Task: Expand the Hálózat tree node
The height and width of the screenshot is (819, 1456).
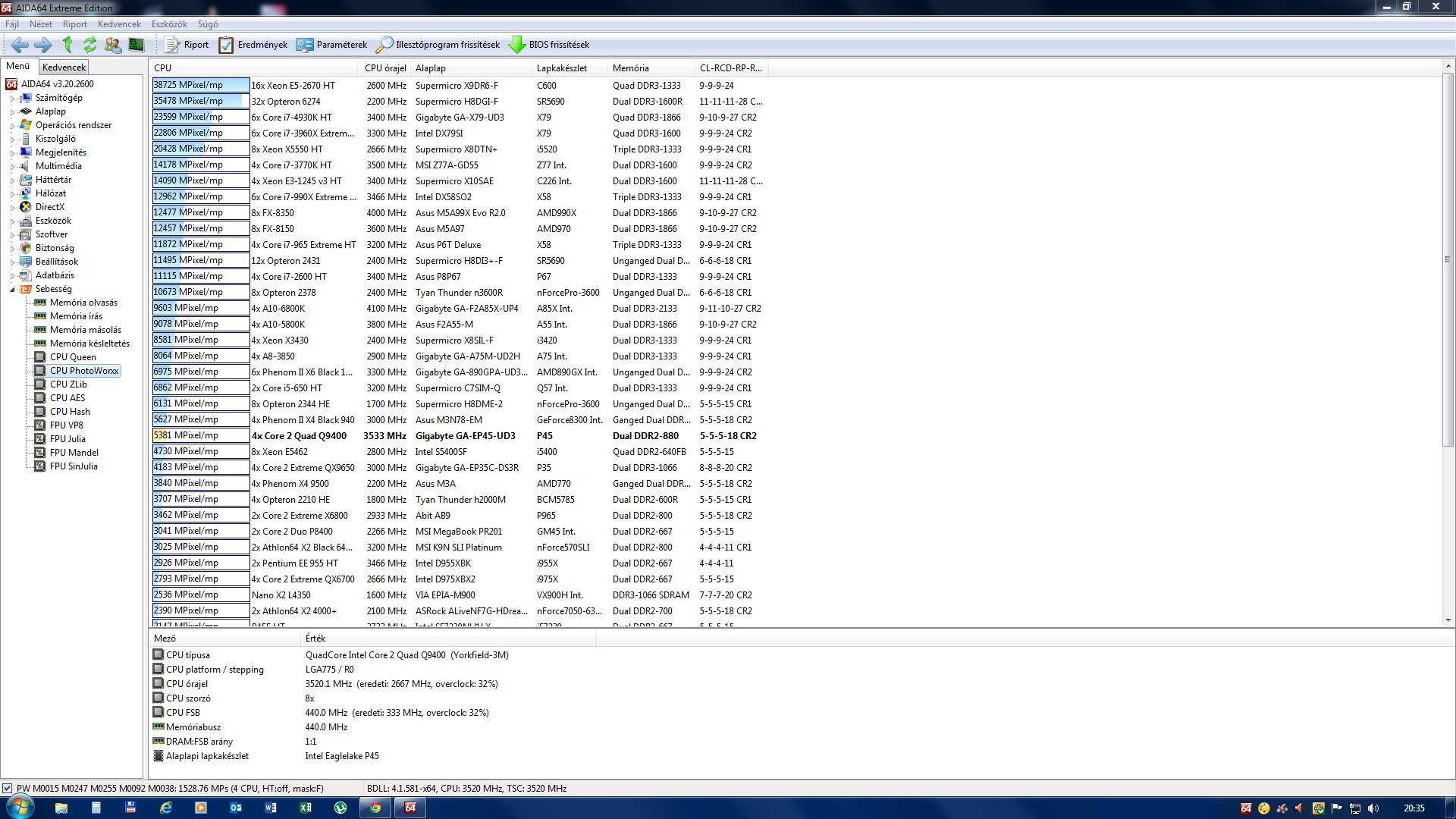Action: [13, 194]
